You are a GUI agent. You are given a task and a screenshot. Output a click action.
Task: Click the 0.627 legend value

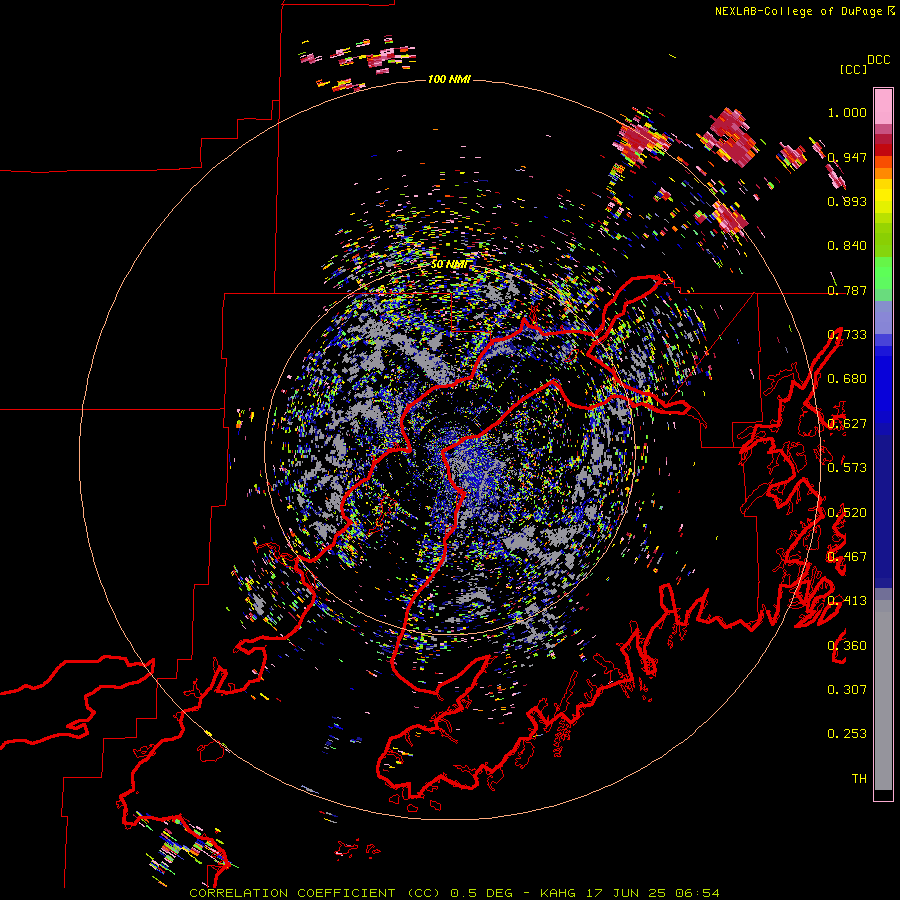click(x=847, y=424)
